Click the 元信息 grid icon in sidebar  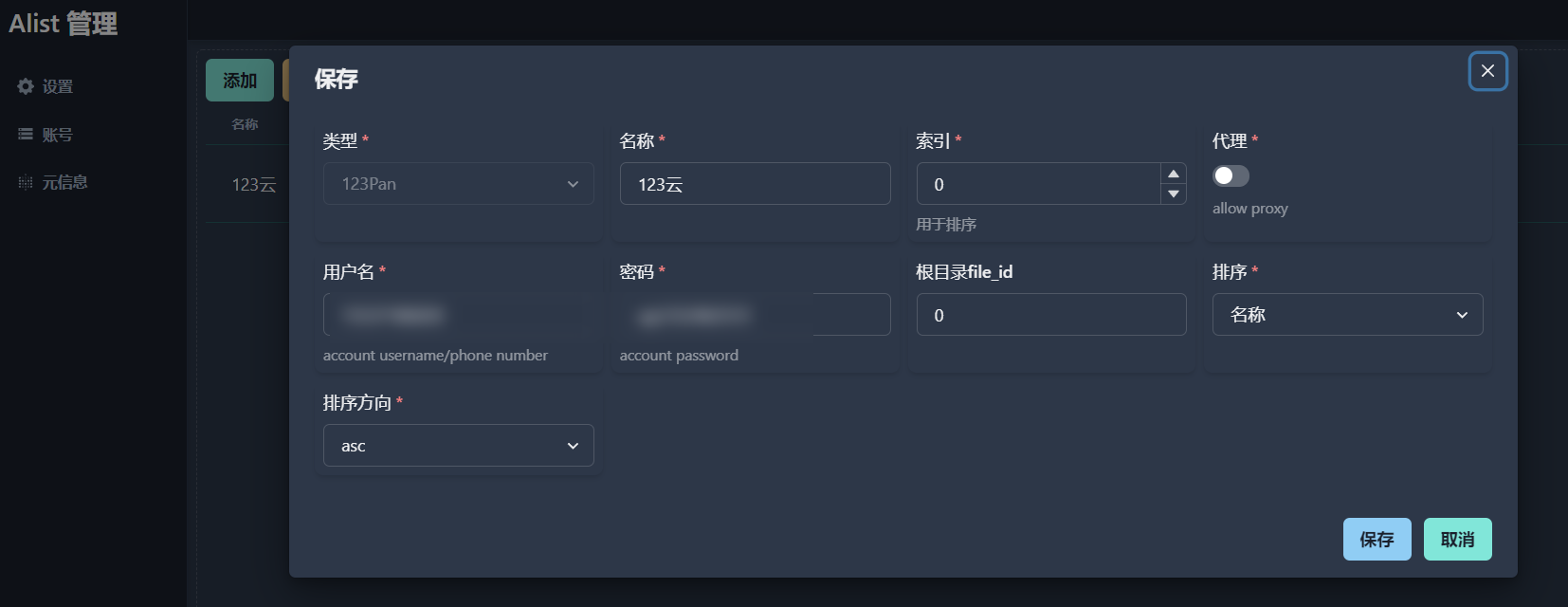click(26, 182)
